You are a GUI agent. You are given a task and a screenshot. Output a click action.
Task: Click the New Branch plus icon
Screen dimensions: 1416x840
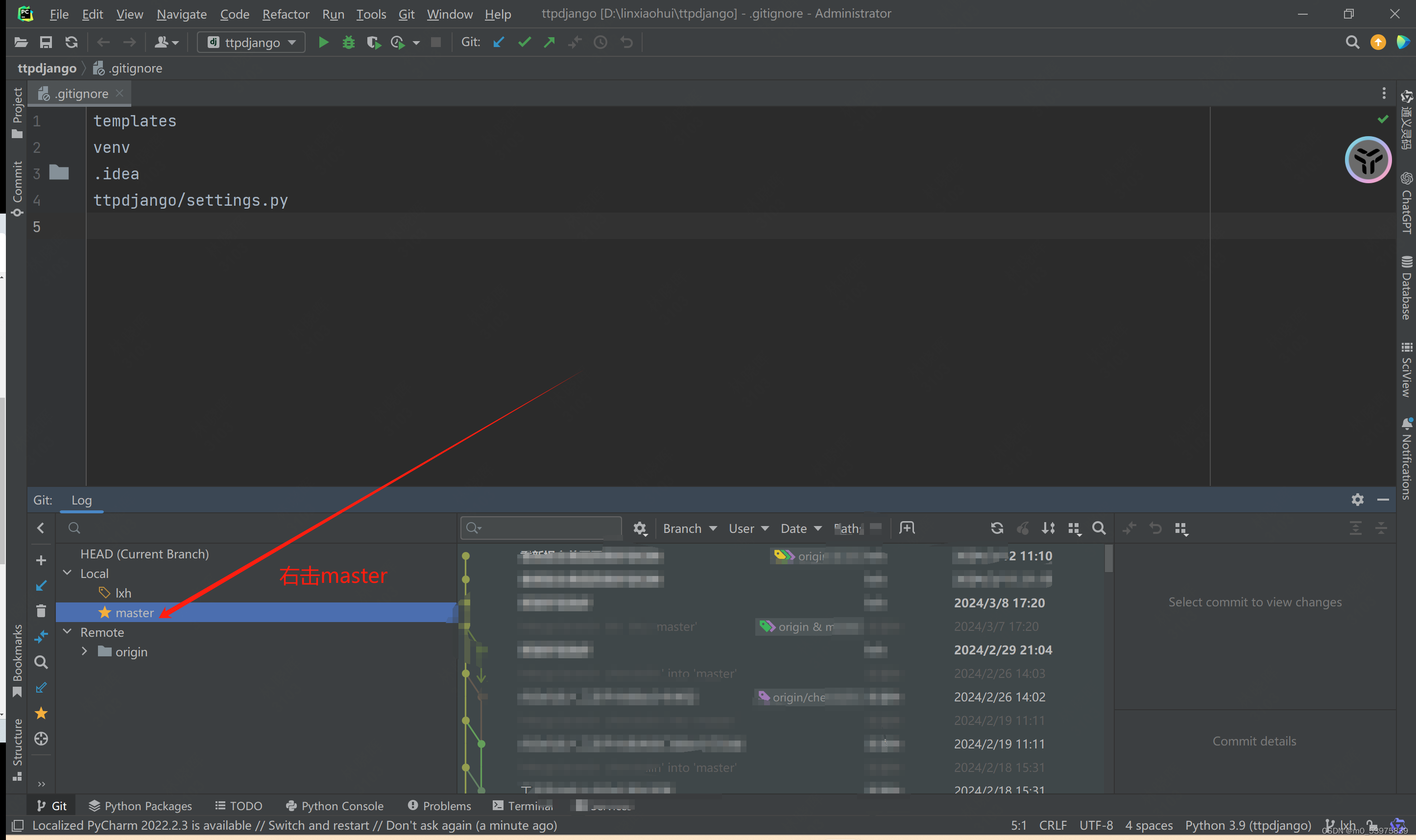[41, 560]
